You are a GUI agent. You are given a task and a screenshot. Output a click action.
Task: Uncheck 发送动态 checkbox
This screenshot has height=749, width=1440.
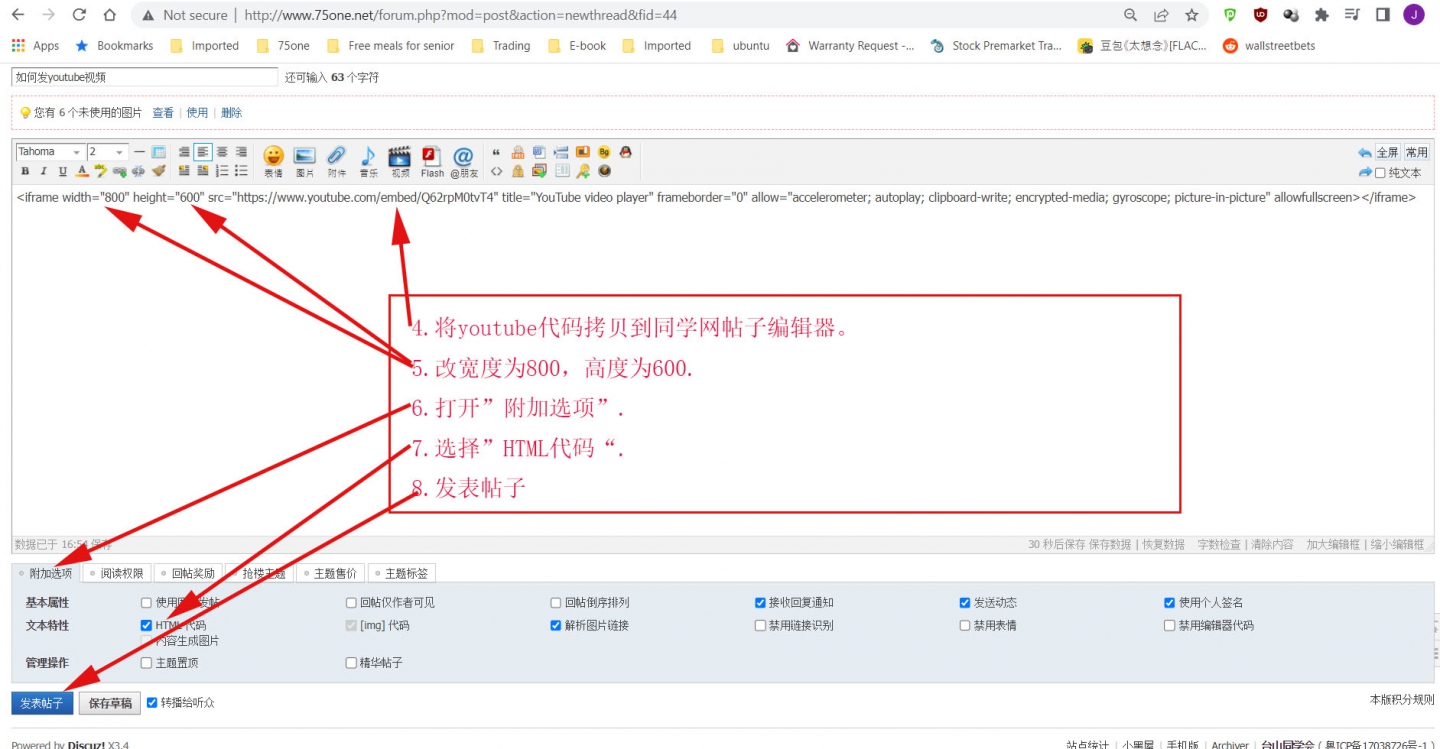pyautogui.click(x=965, y=603)
